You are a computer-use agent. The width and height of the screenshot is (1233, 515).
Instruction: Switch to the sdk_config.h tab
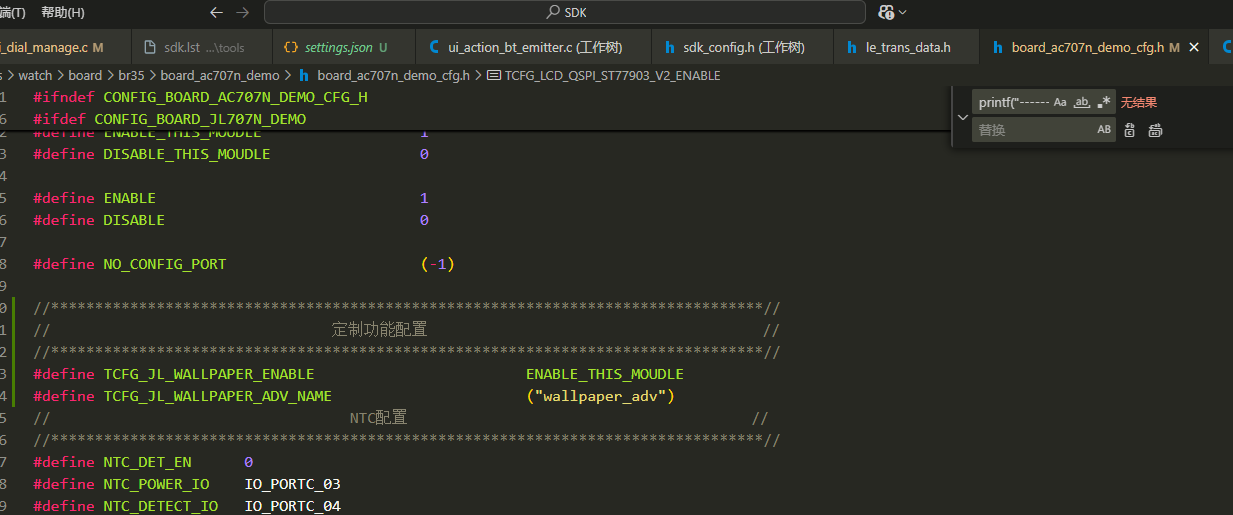(x=743, y=47)
